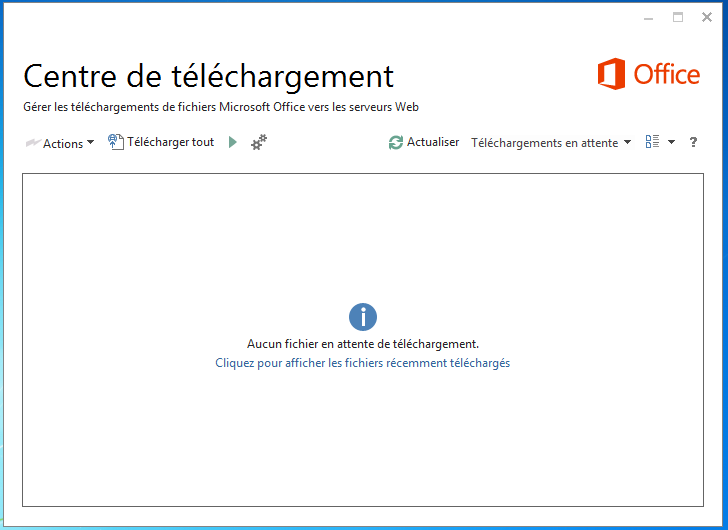
Task: Open help with the question mark
Action: pos(693,142)
